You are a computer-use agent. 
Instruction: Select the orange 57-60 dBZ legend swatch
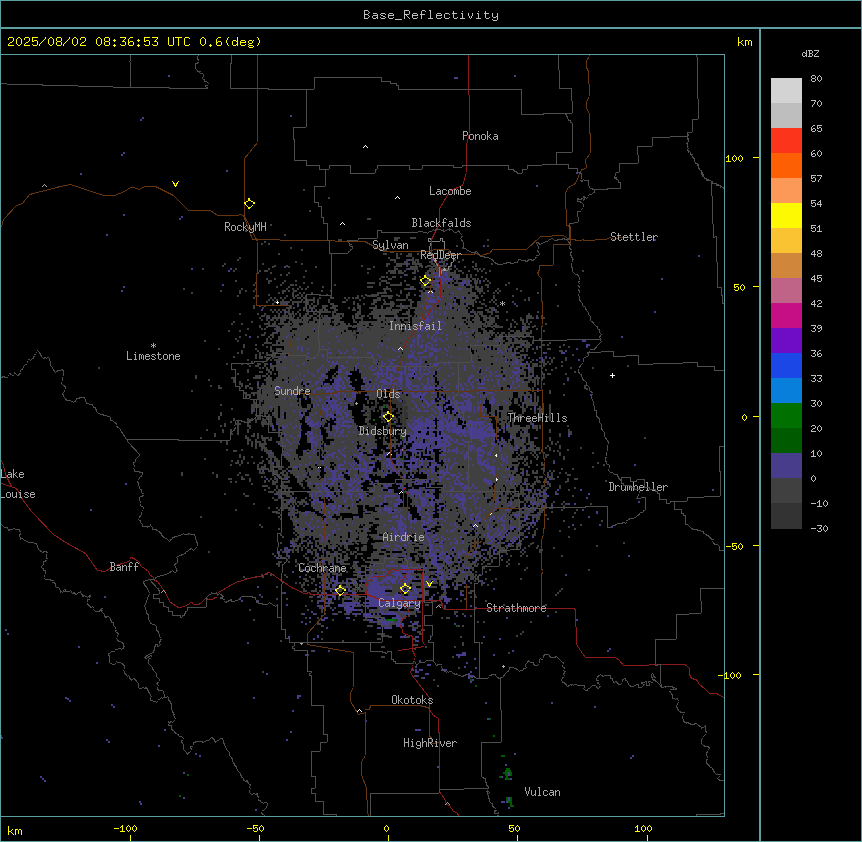(x=786, y=166)
